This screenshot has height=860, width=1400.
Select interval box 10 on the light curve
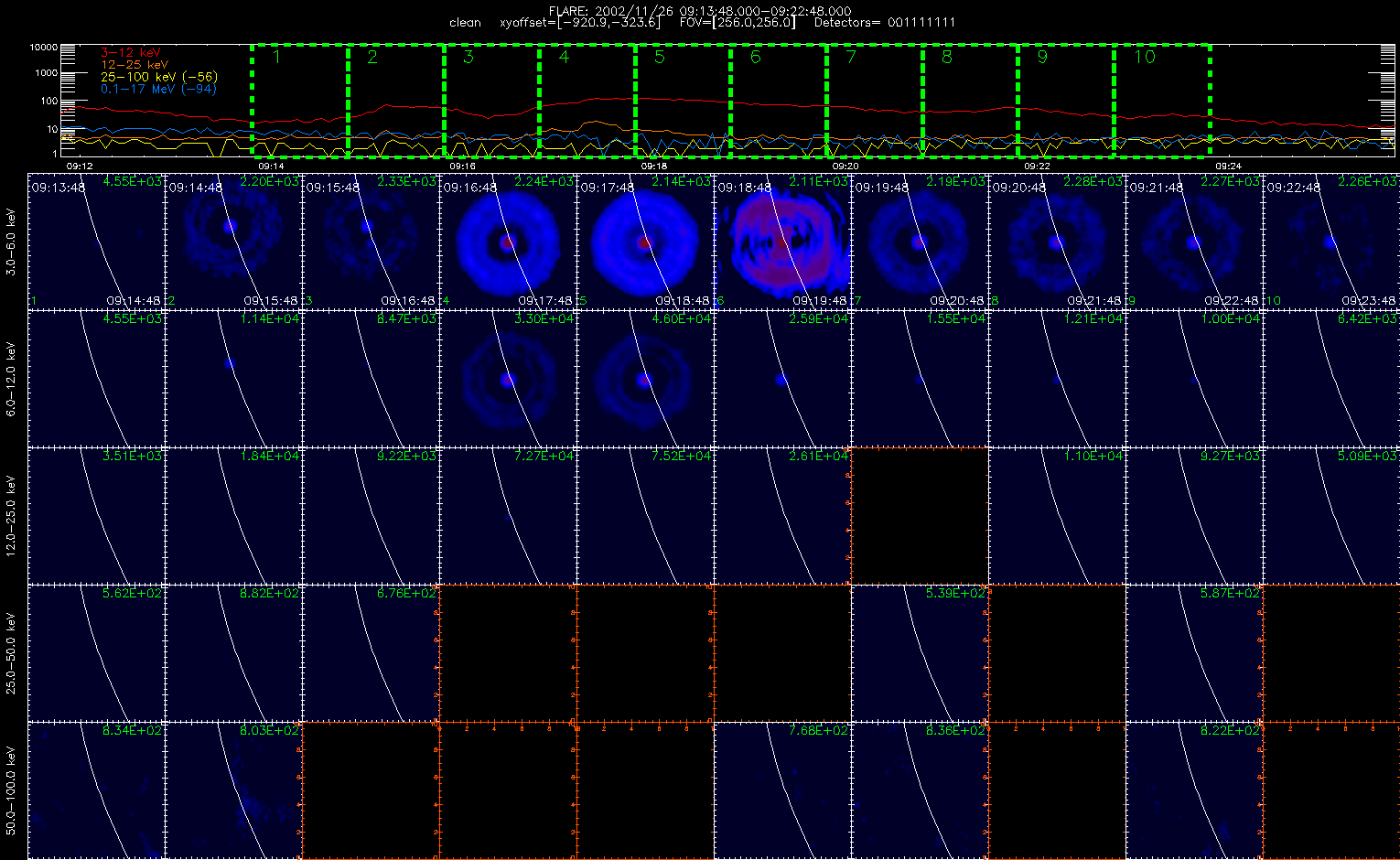coord(1162,100)
